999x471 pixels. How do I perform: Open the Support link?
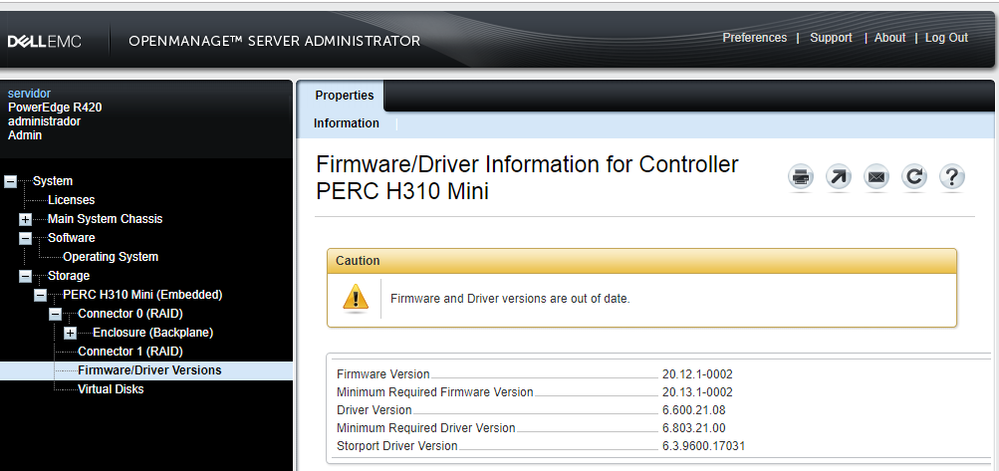coord(831,38)
